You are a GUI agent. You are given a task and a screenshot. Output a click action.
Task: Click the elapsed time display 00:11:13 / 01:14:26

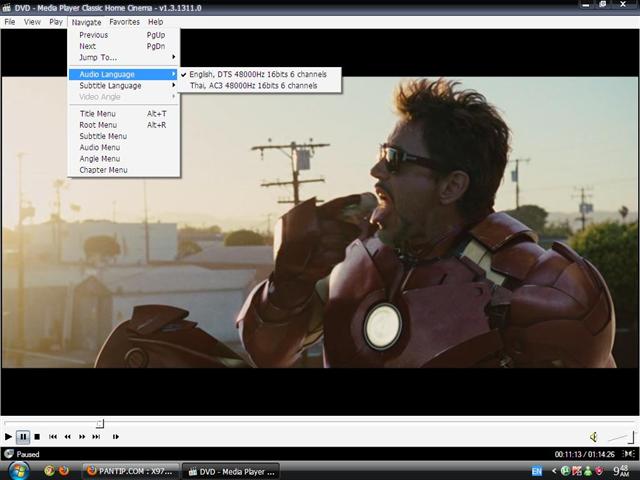click(x=584, y=454)
